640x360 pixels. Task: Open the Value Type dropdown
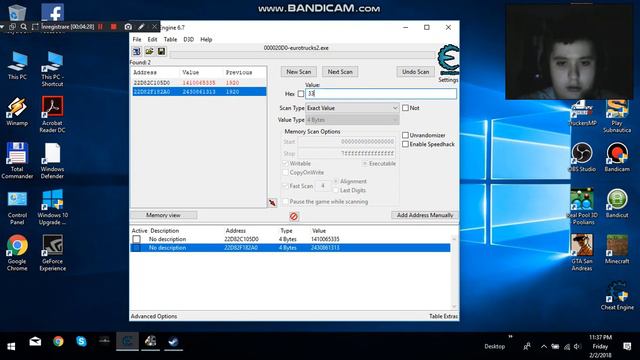tap(352, 120)
